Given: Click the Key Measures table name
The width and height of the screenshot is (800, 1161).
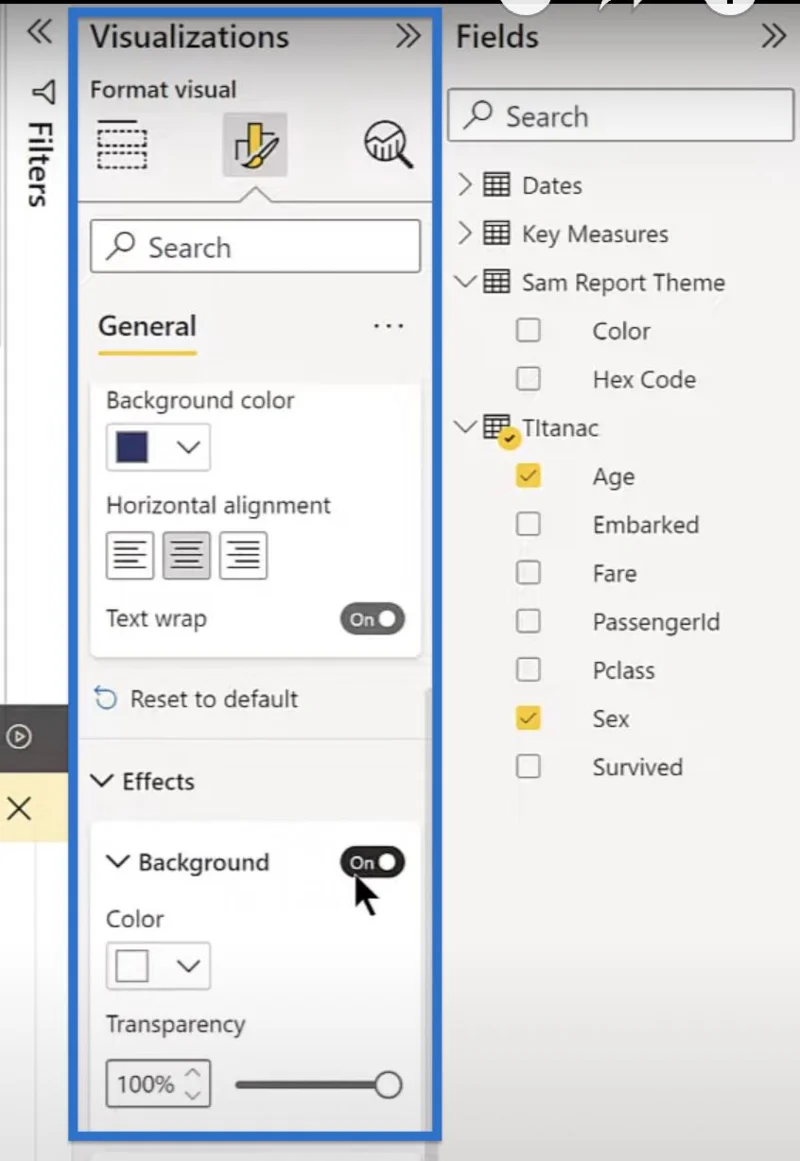Looking at the screenshot, I should (595, 235).
